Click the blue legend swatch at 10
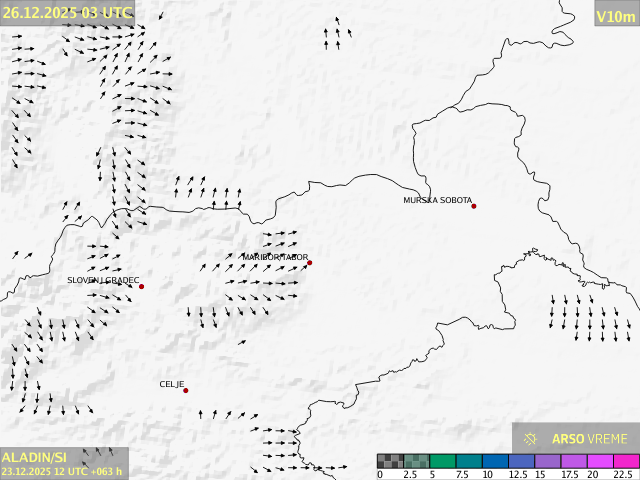Screen dimensions: 640x480 coord(494,461)
